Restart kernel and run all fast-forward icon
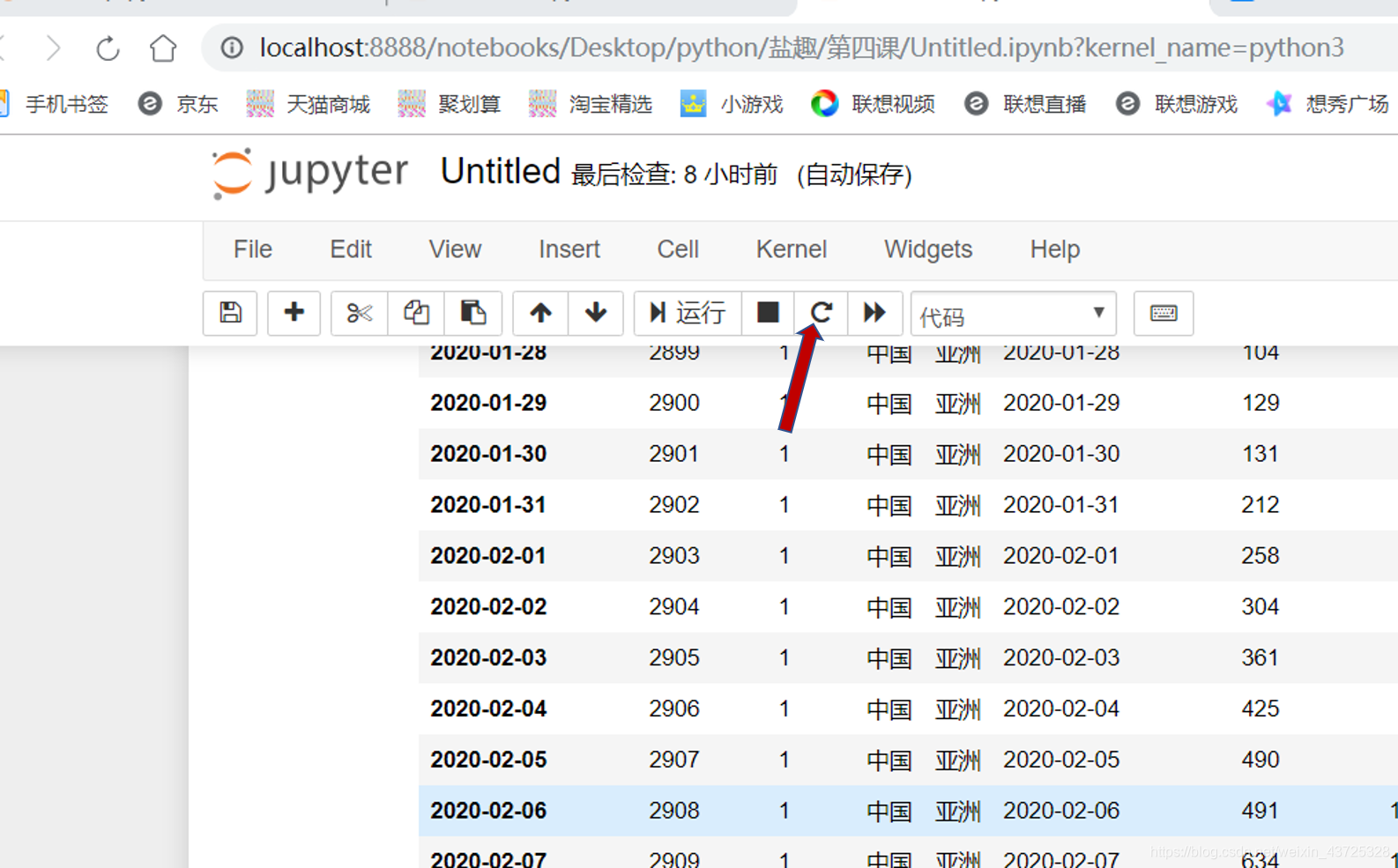This screenshot has width=1398, height=868. (x=874, y=313)
